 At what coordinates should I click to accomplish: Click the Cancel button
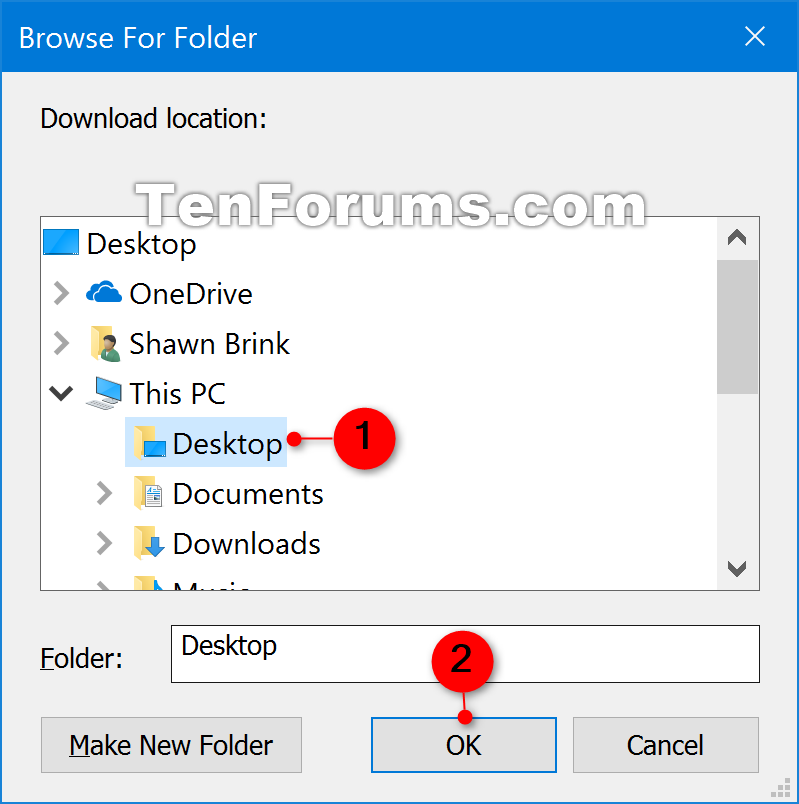click(665, 745)
